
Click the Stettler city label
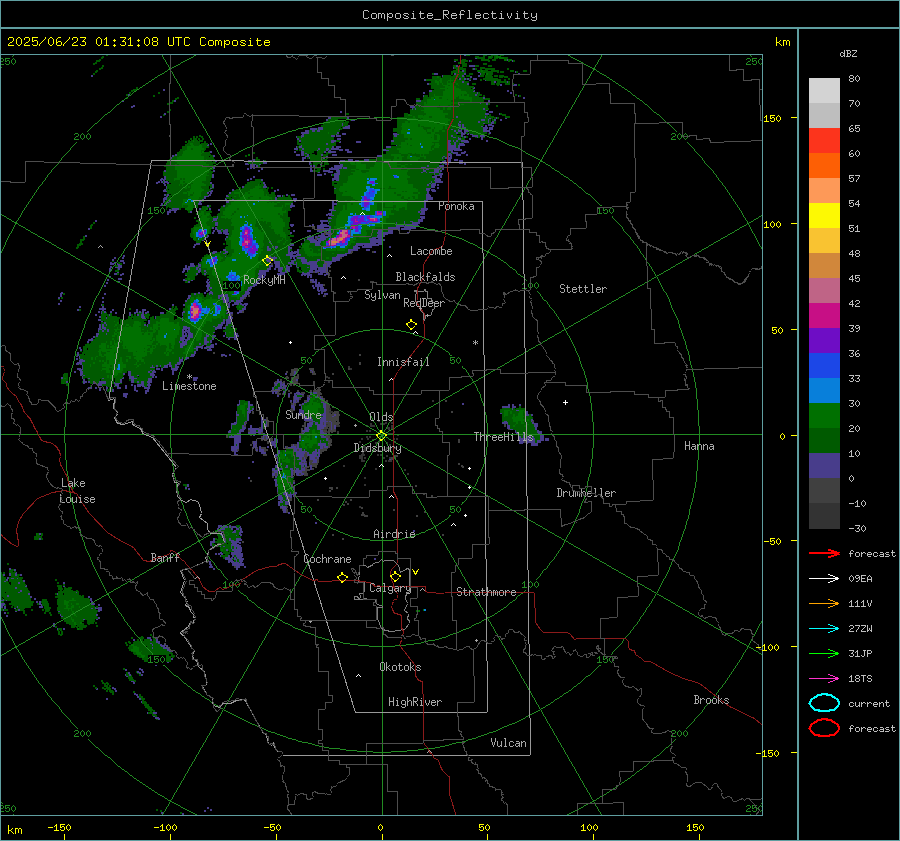pos(583,289)
